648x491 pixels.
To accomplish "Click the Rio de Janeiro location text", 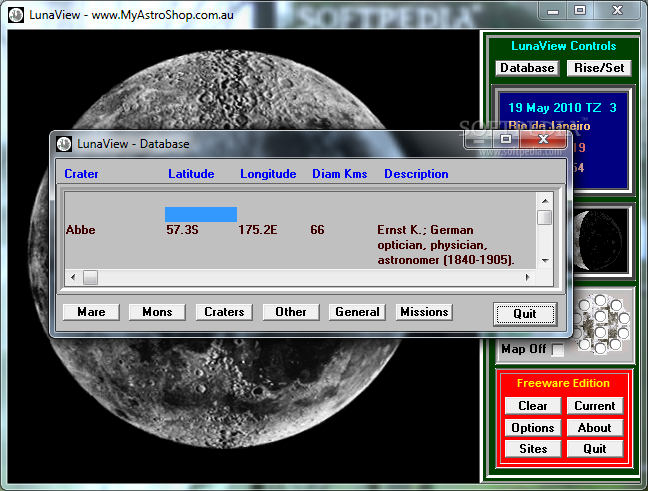I will 549,126.
